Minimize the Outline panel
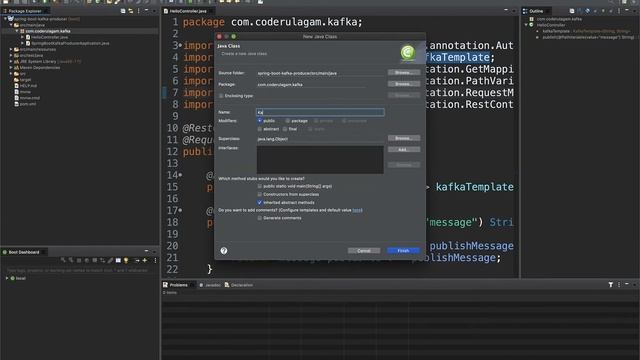The height and width of the screenshot is (360, 640). pos(627,11)
